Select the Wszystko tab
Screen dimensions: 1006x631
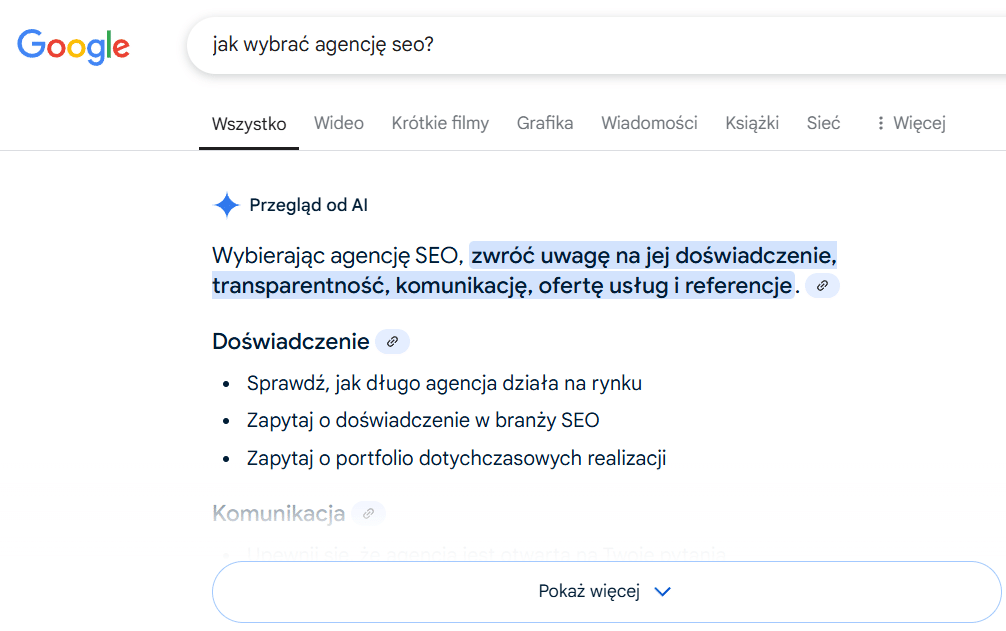[249, 124]
